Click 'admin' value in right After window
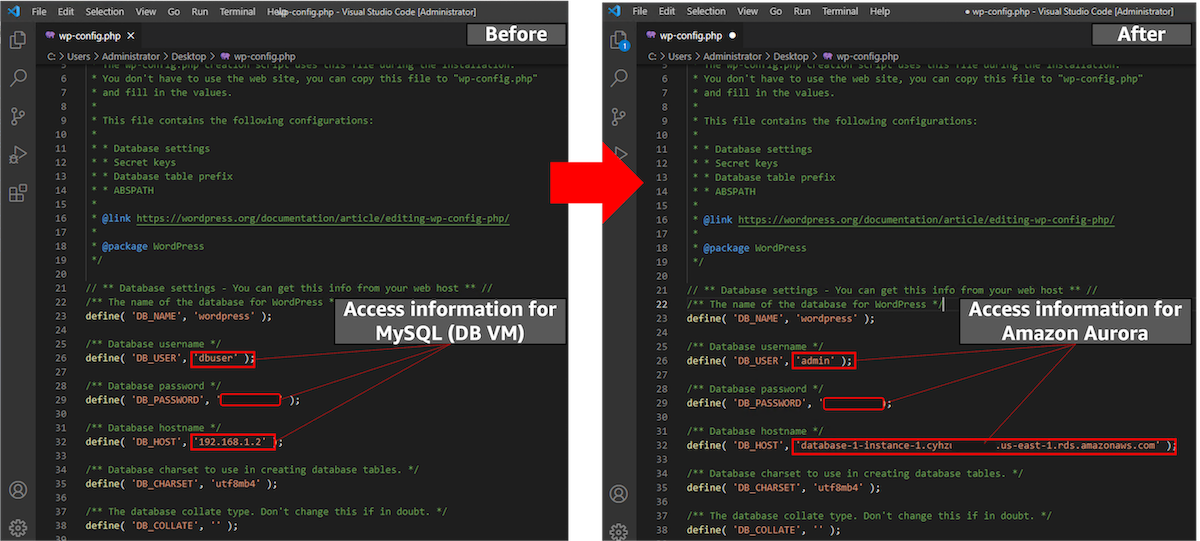This screenshot has width=1200, height=541. tap(818, 360)
